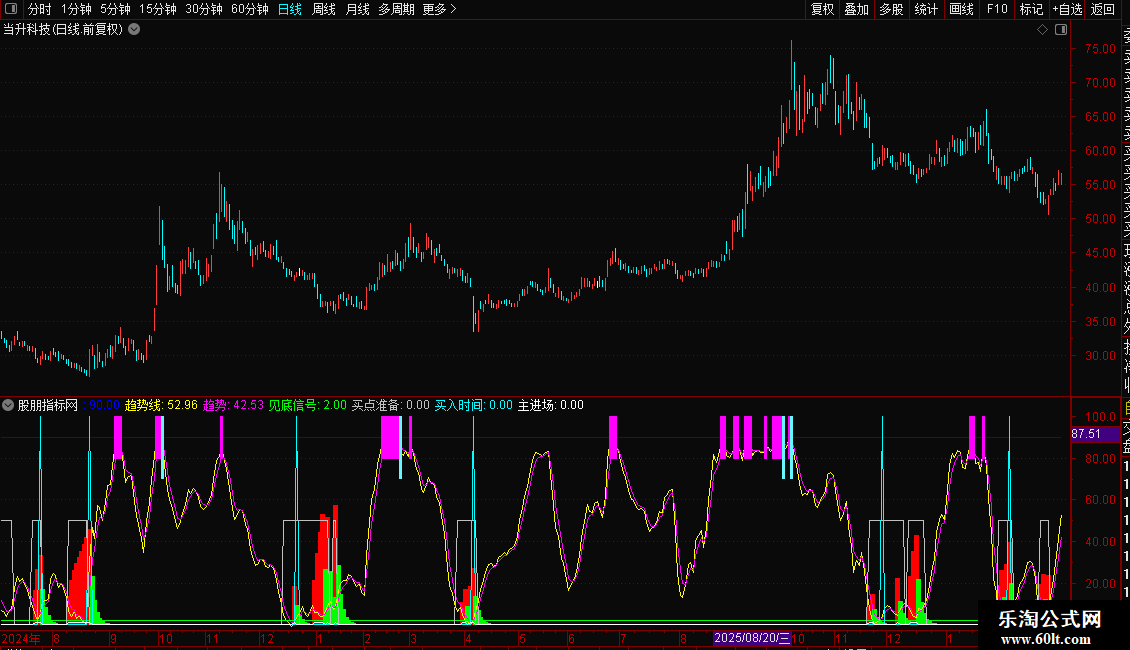Add stock with +自选 button
This screenshot has height=650, width=1130.
pos(1067,9)
